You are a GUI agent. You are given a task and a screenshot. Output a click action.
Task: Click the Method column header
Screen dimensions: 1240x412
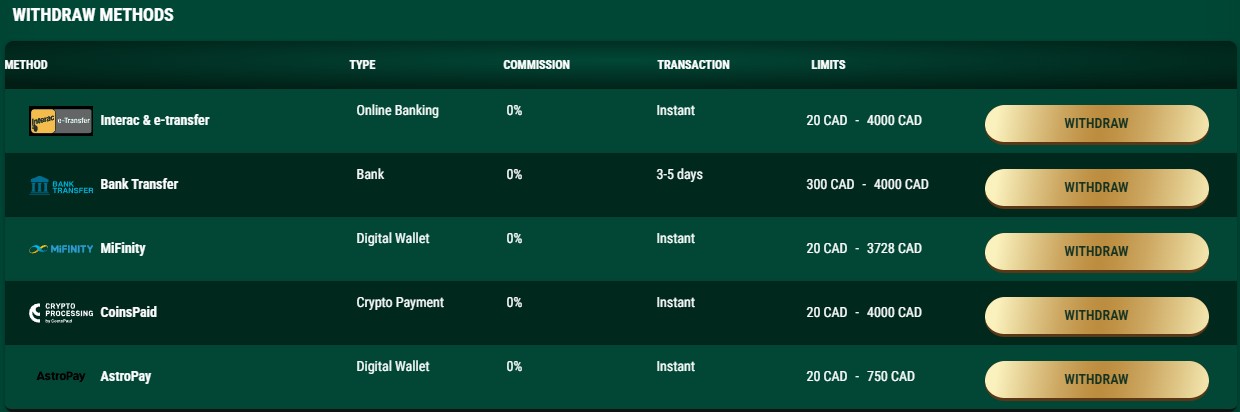click(26, 65)
